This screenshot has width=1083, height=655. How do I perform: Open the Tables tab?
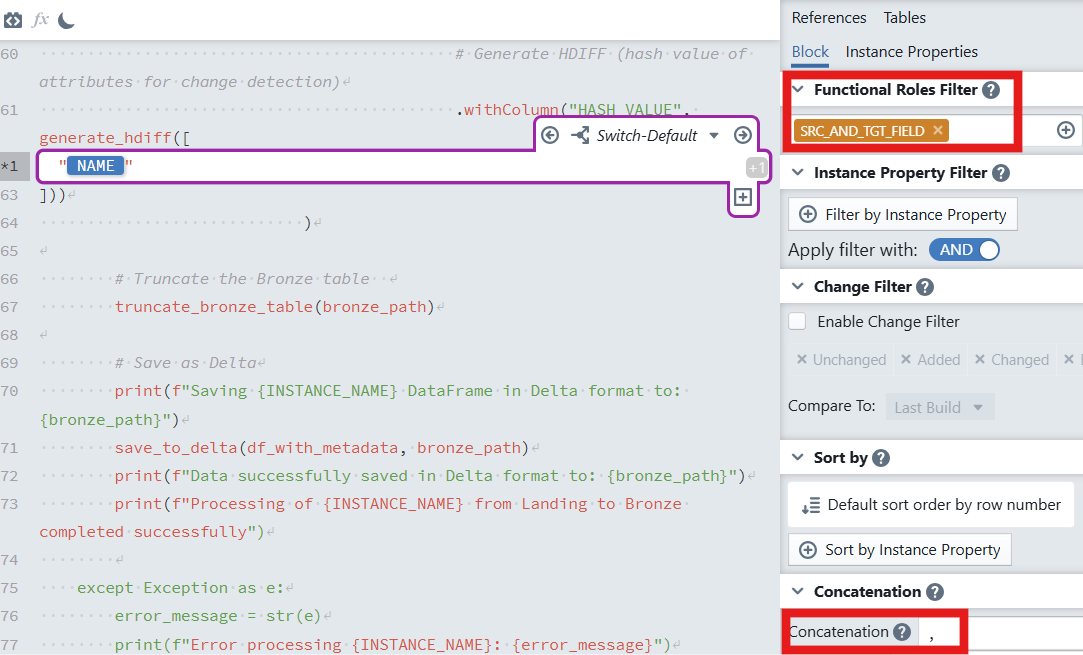(x=904, y=18)
